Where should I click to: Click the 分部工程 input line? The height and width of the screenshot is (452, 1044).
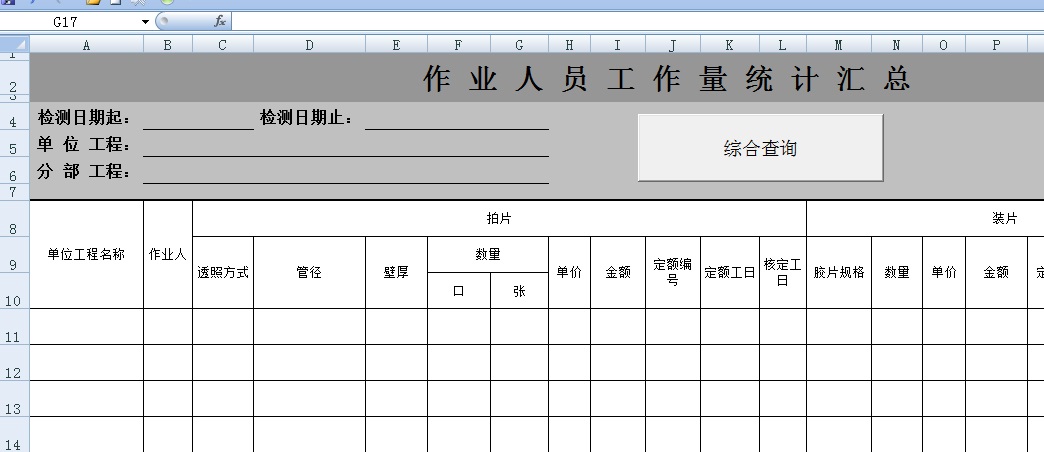[345, 173]
